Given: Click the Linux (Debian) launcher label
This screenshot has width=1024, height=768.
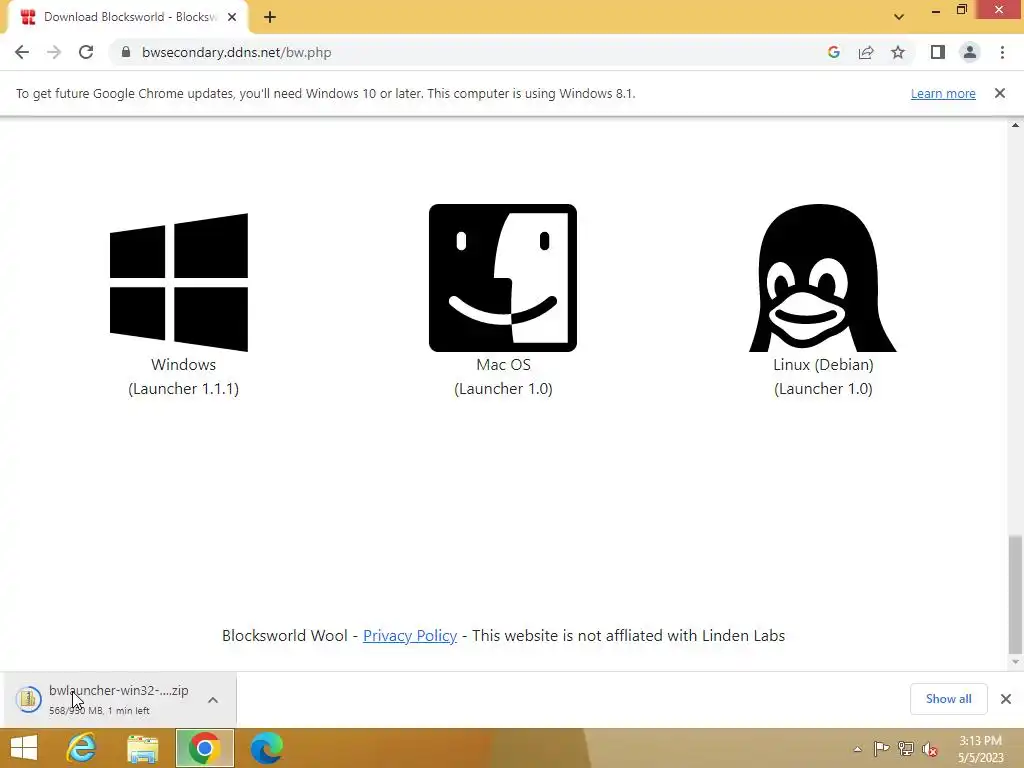Looking at the screenshot, I should point(823,376).
